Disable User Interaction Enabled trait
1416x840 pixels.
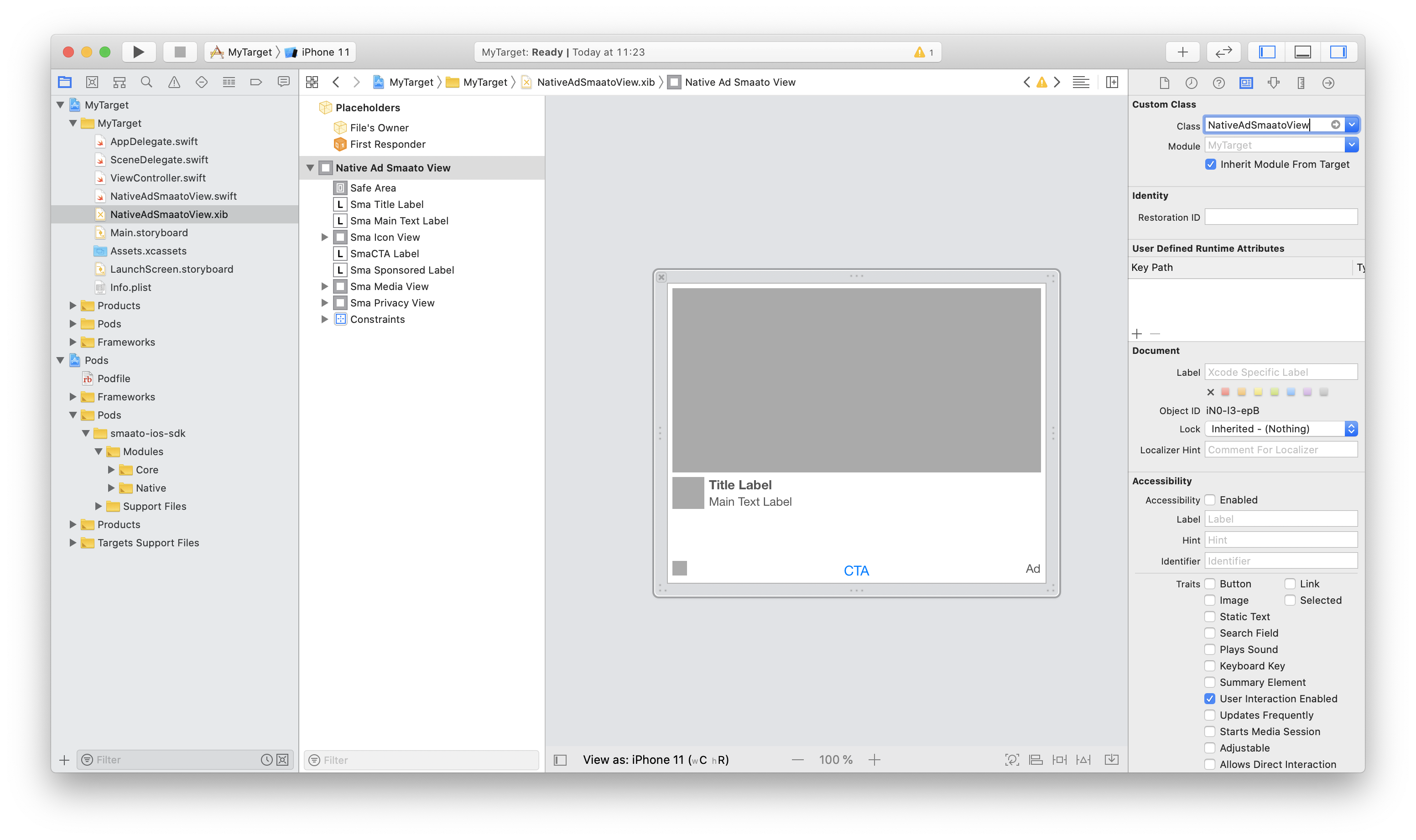click(1209, 699)
